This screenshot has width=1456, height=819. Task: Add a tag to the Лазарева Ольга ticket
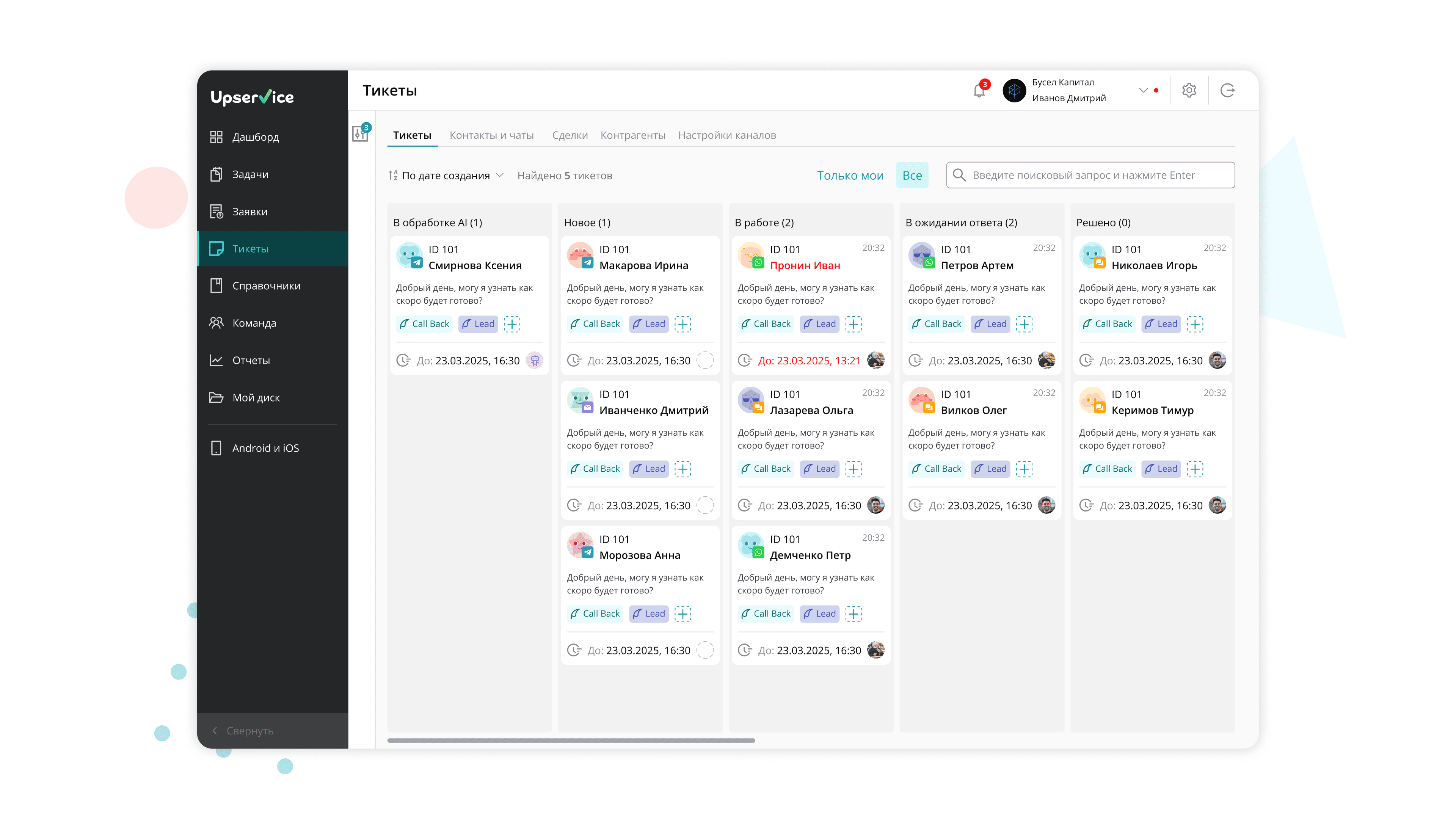[x=854, y=469]
